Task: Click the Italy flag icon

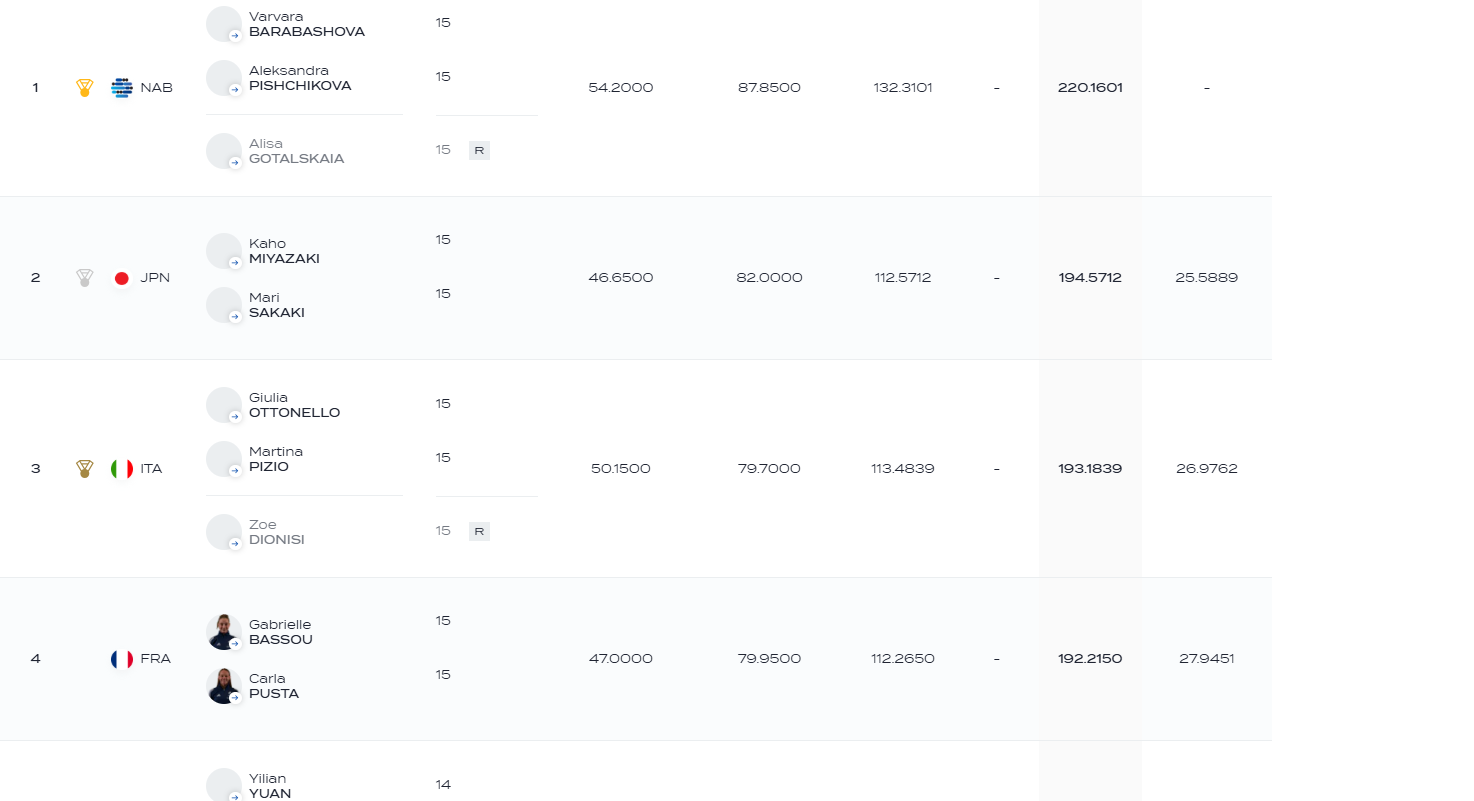Action: click(x=122, y=468)
